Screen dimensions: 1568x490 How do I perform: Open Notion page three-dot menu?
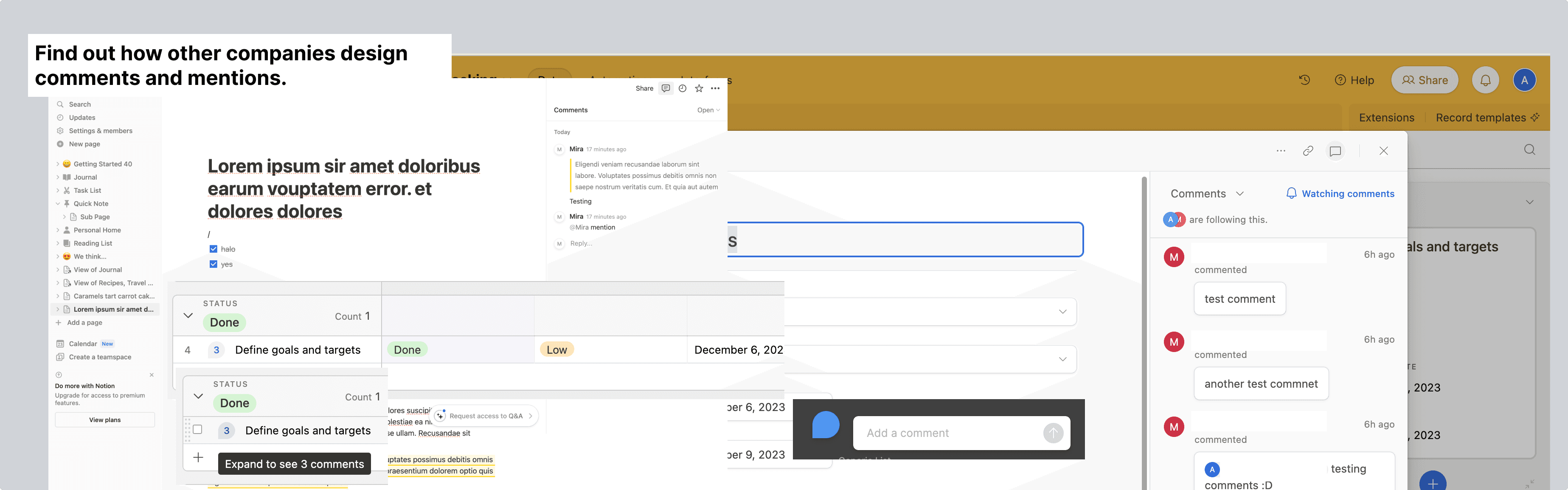pyautogui.click(x=715, y=88)
